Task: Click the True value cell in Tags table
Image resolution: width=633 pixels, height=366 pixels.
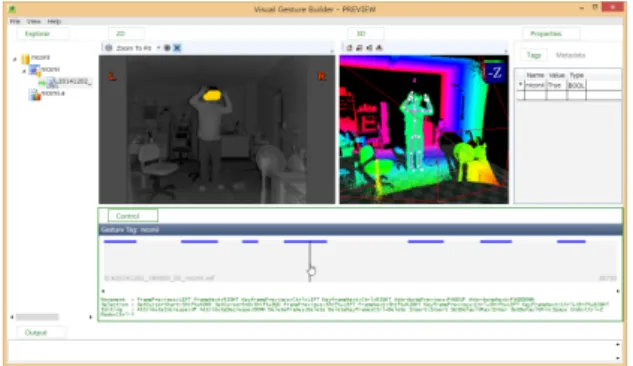Action: (556, 85)
